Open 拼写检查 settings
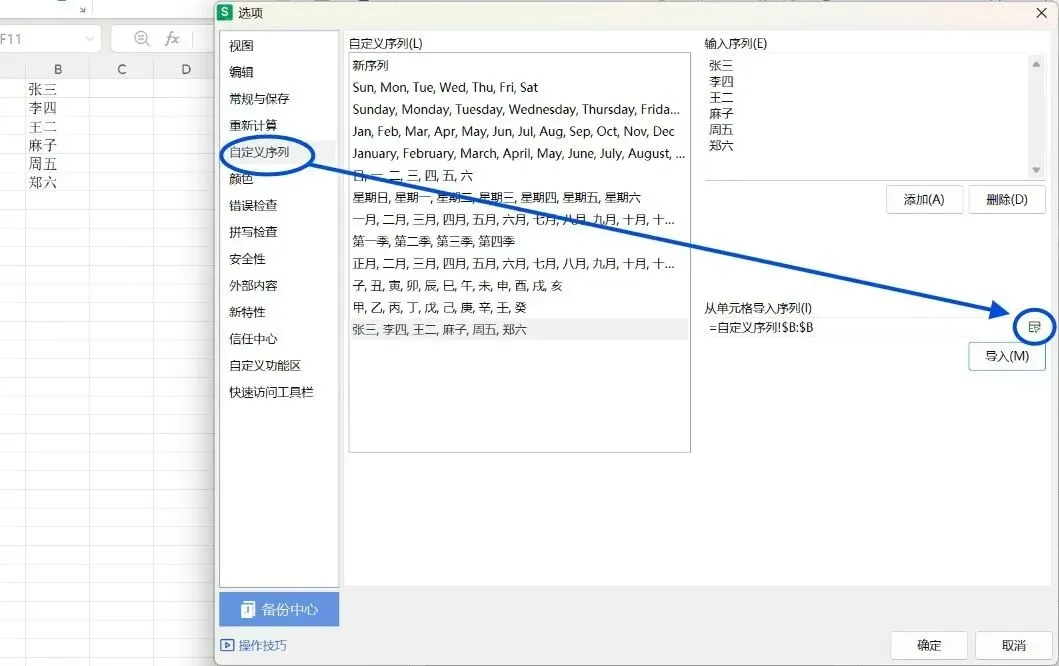 253,232
